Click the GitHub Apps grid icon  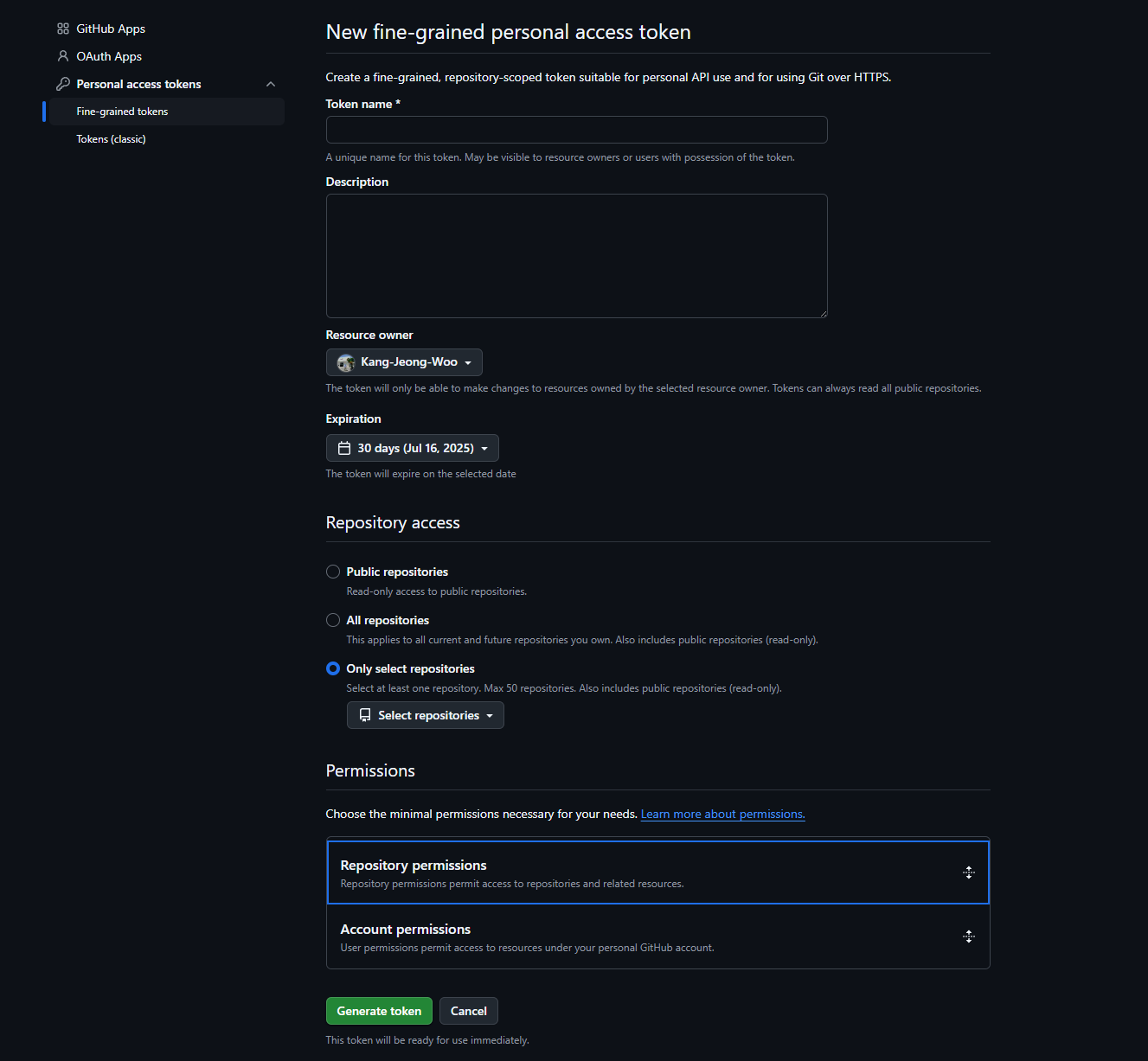[x=63, y=29]
